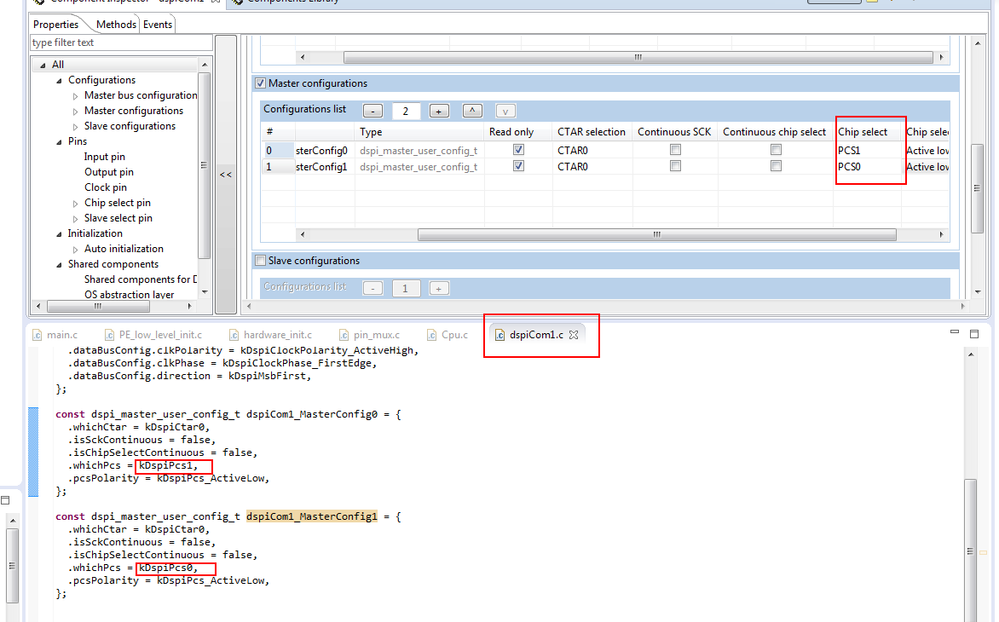Maximize the editor area
999x622 pixels.
pyautogui.click(x=974, y=333)
